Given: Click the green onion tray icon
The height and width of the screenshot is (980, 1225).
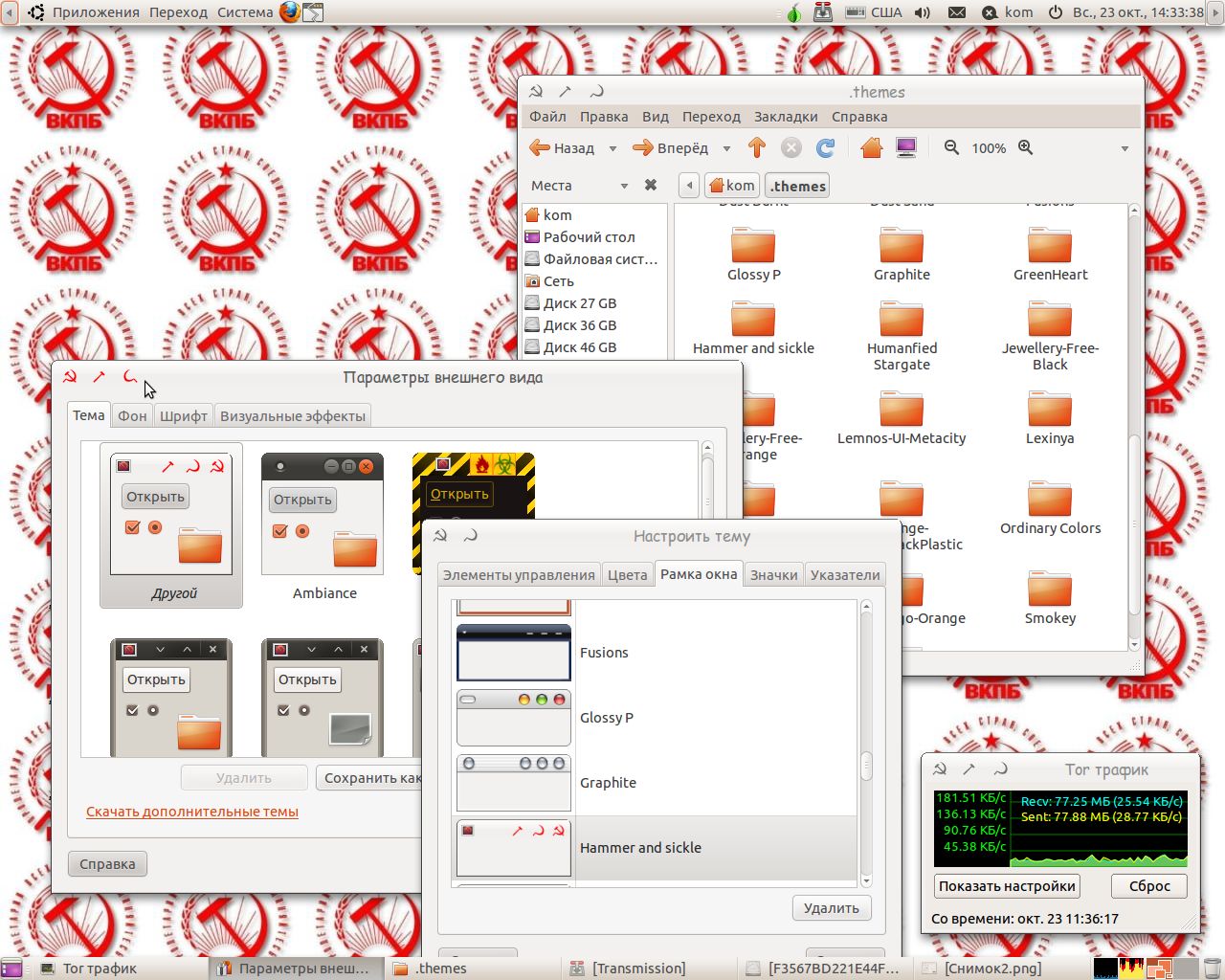Looking at the screenshot, I should click(x=793, y=12).
